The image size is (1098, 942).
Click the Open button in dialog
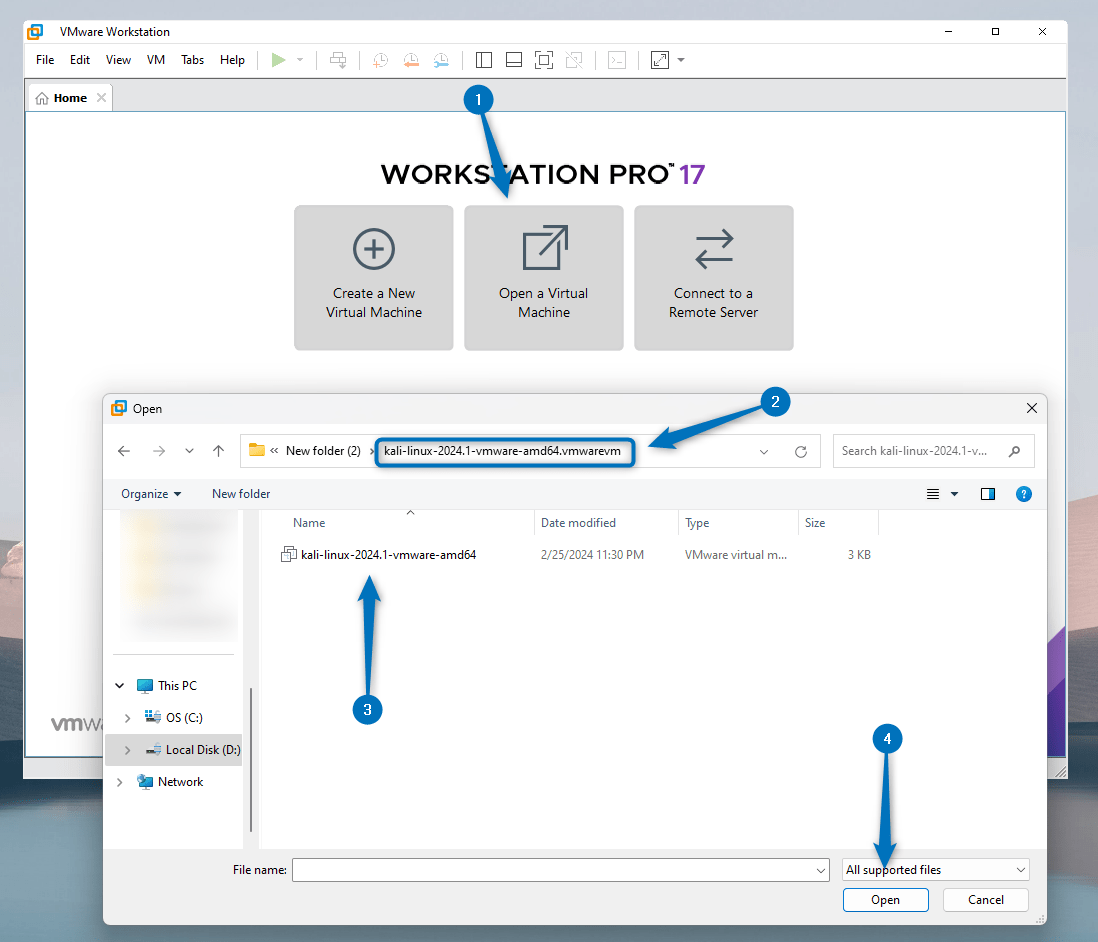coord(885,900)
